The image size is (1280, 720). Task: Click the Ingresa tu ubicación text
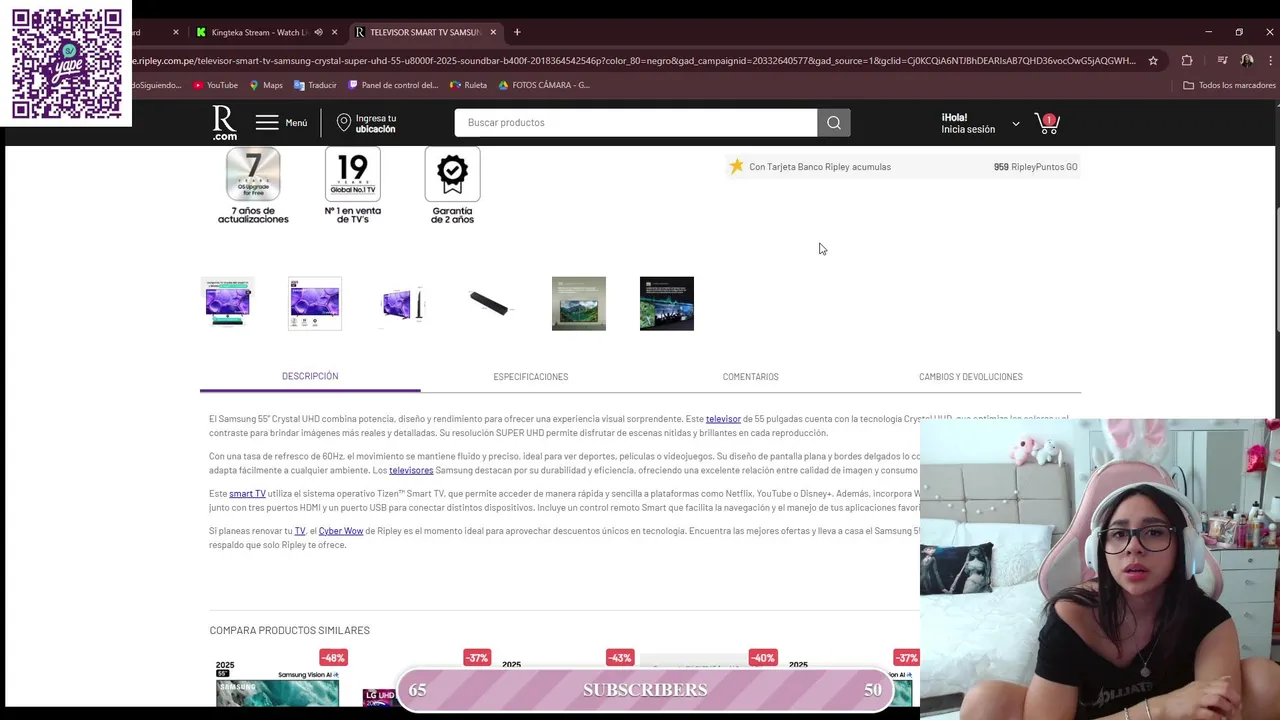coord(376,123)
